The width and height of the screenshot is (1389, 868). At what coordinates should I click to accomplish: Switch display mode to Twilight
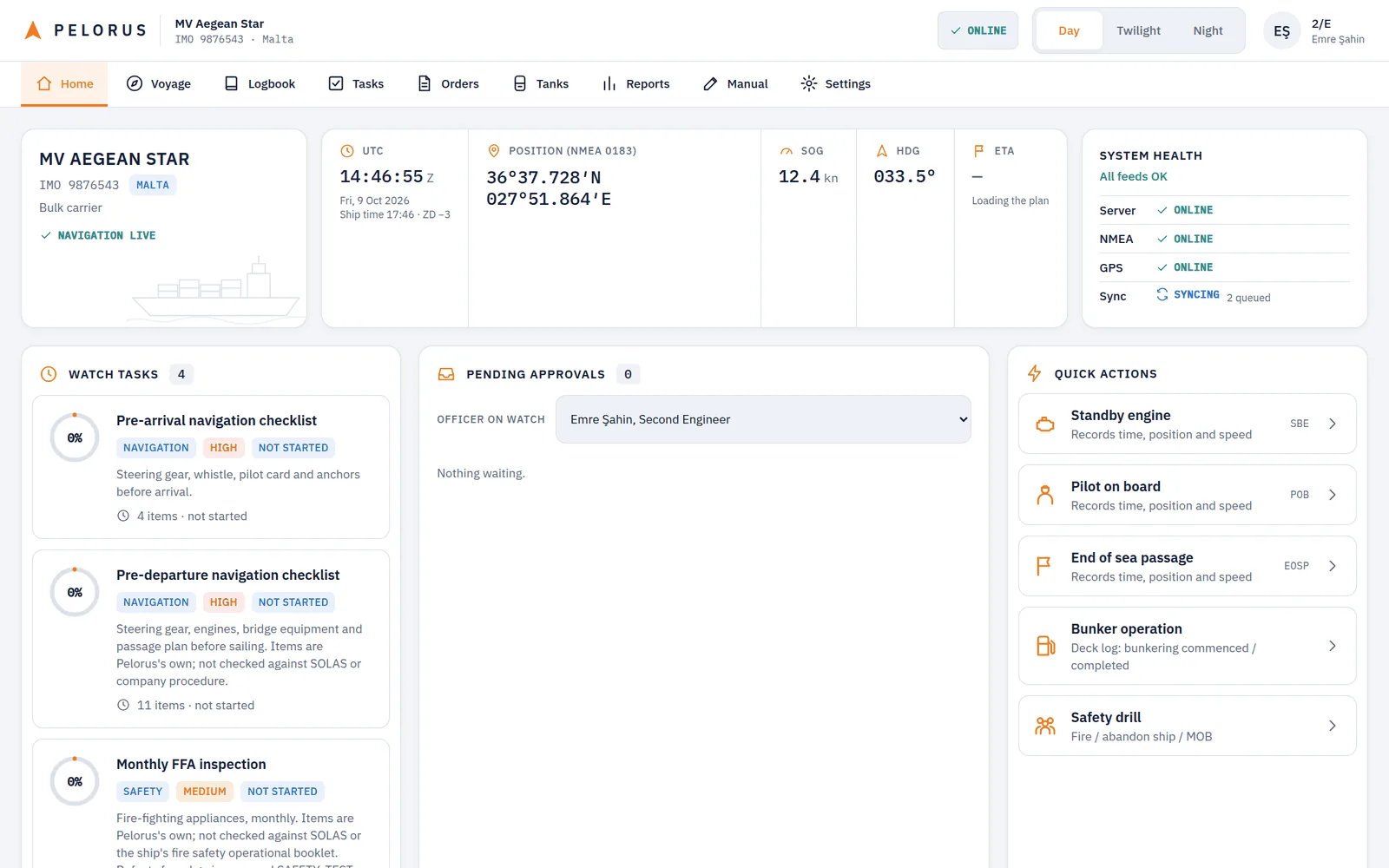coord(1138,31)
